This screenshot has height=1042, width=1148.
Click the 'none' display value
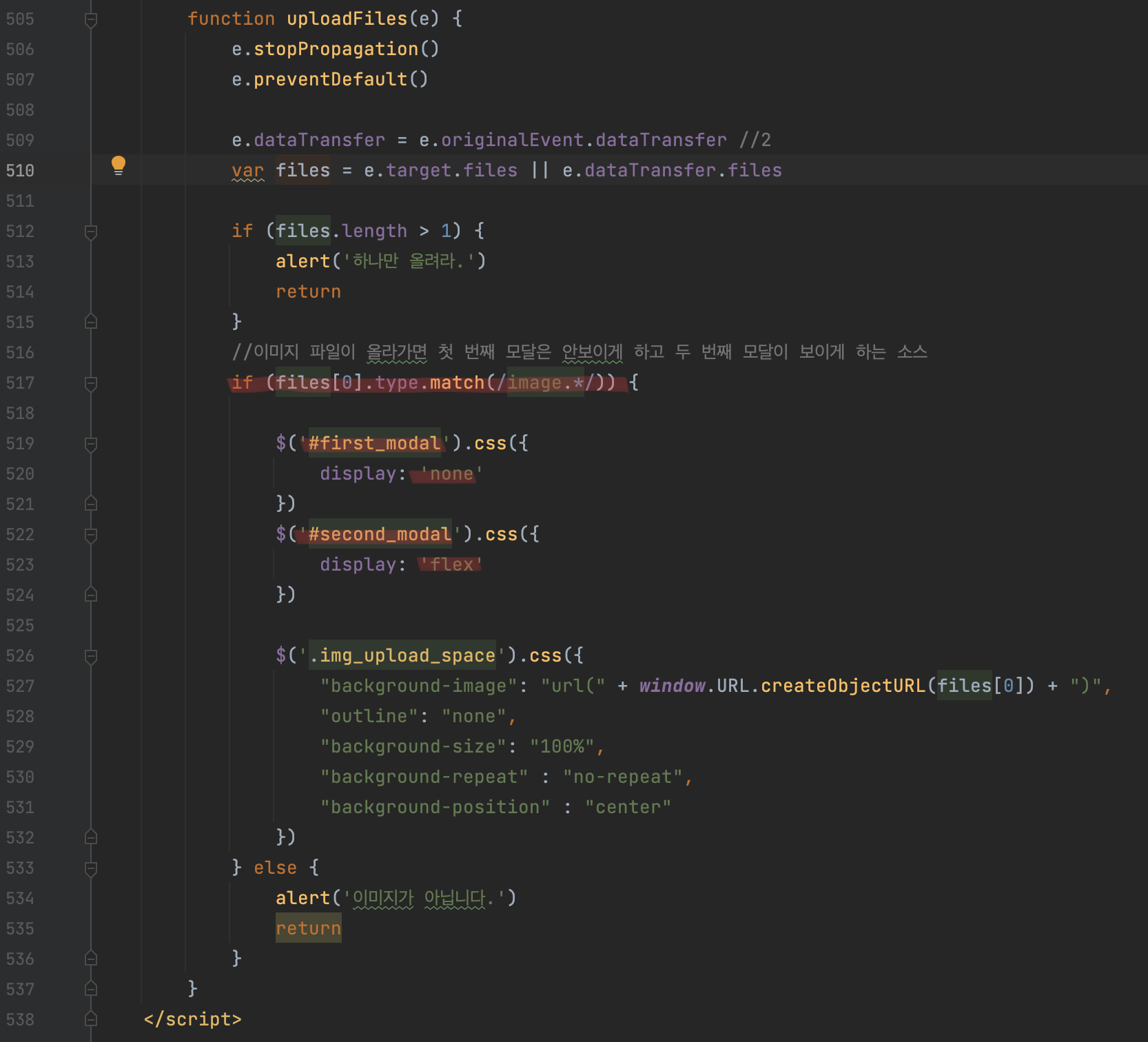point(452,473)
